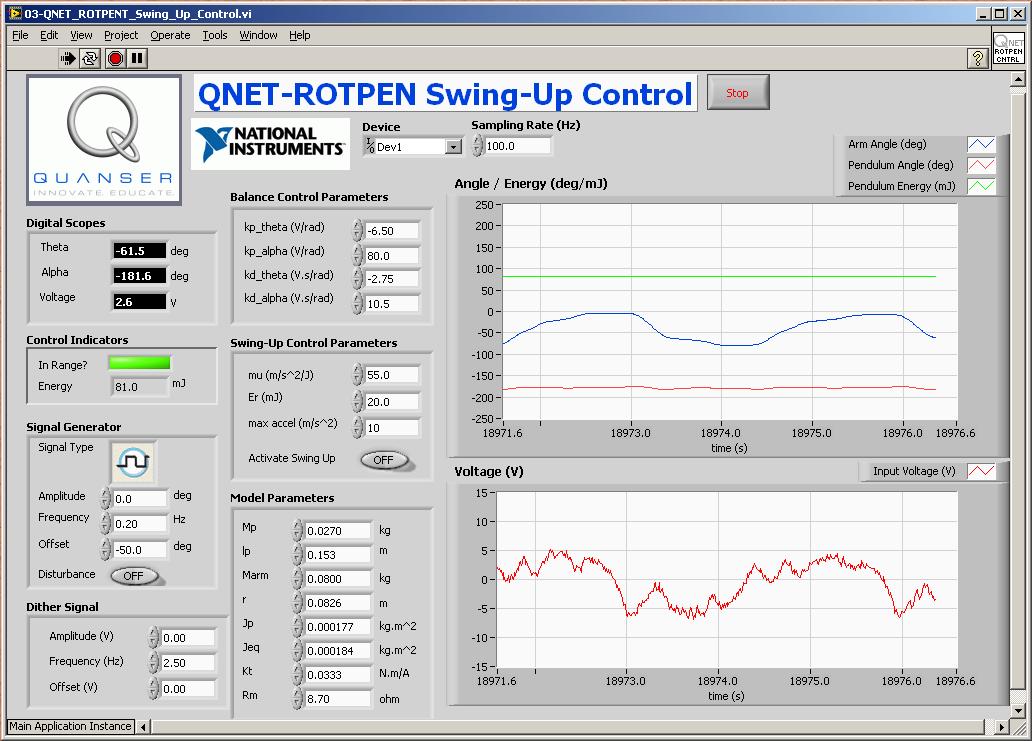Open the context help question mark icon
The image size is (1032, 741).
977,59
